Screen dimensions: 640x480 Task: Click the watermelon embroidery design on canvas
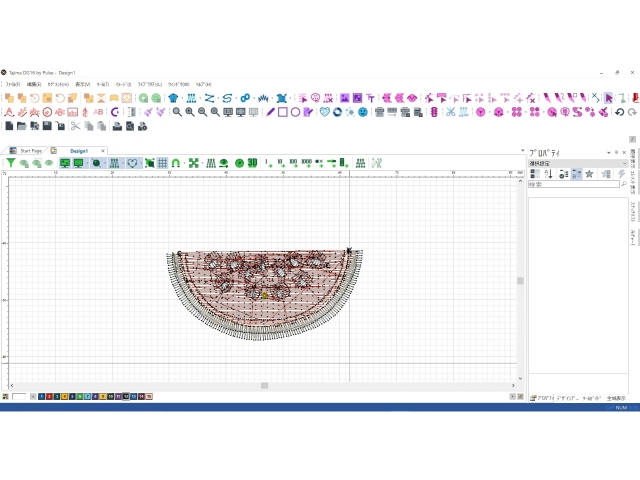pyautogui.click(x=264, y=294)
